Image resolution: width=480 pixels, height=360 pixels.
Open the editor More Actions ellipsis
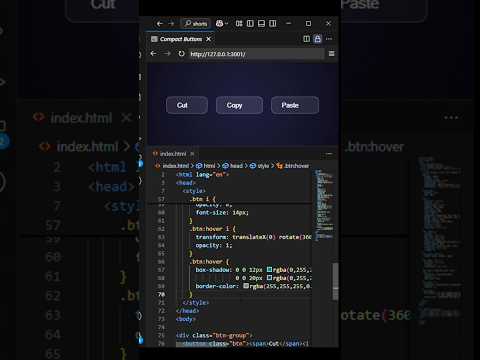pos(329,39)
